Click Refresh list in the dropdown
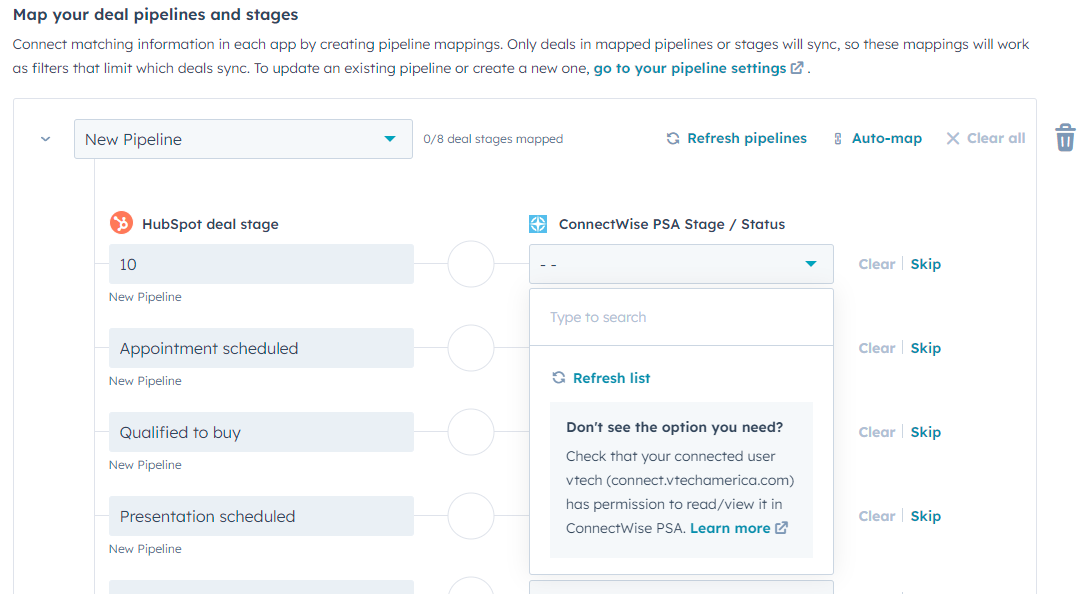 602,378
